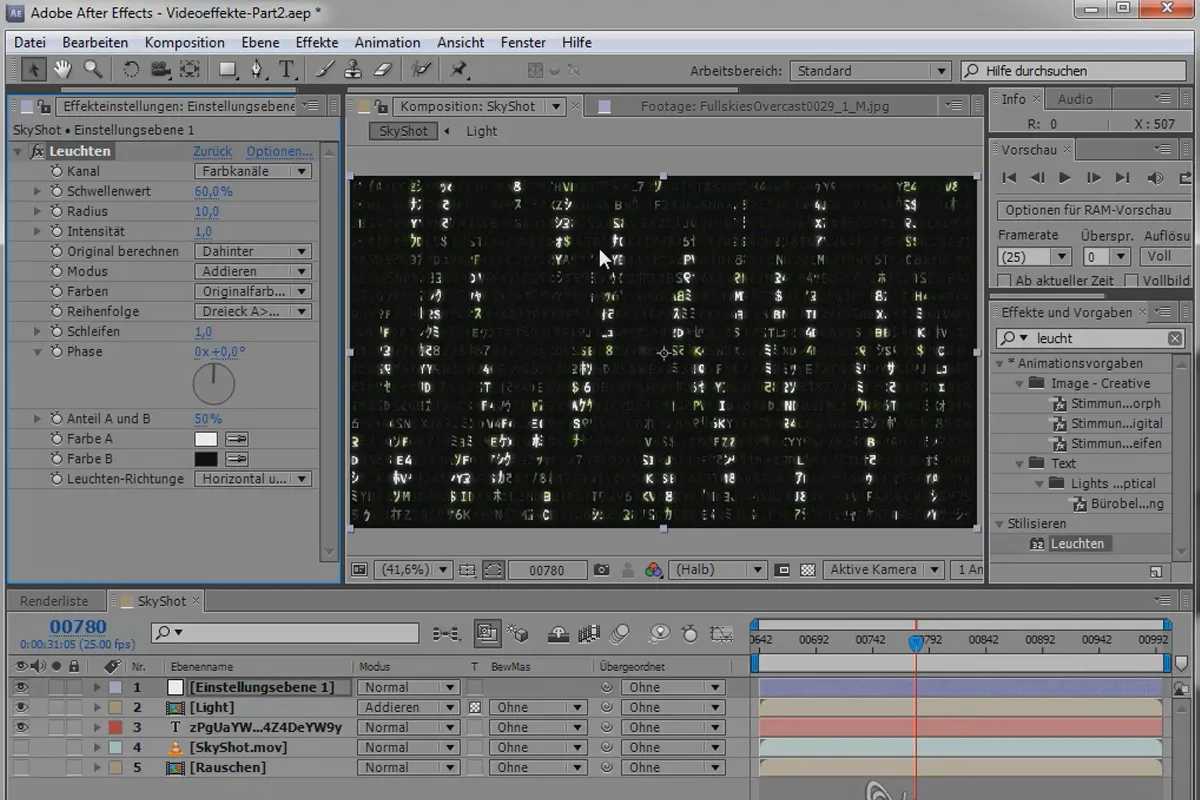Image resolution: width=1200 pixels, height=800 pixels.
Task: Open the Komposition menu
Action: (184, 42)
